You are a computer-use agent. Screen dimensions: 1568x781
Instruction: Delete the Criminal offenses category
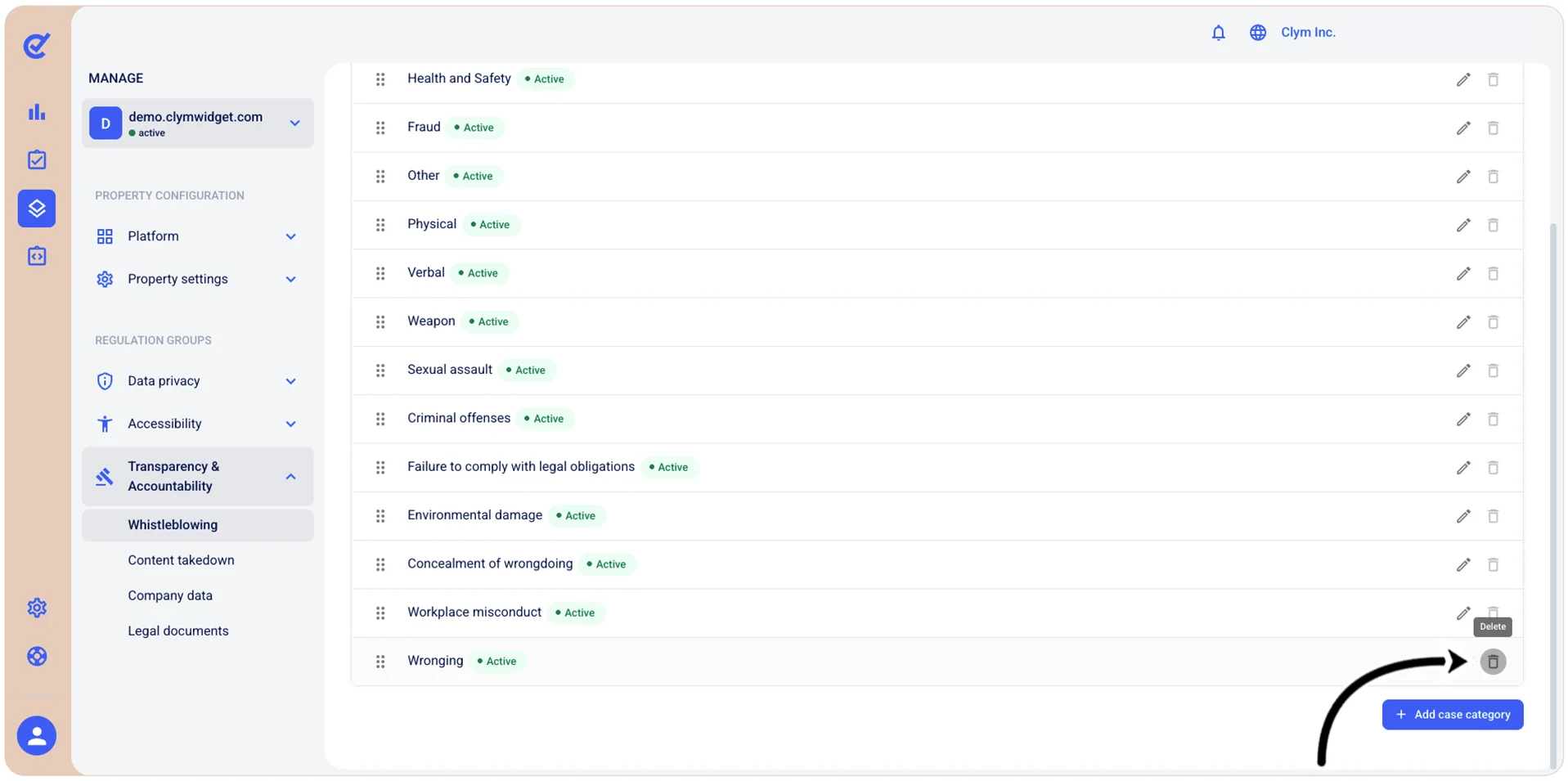[x=1493, y=419]
